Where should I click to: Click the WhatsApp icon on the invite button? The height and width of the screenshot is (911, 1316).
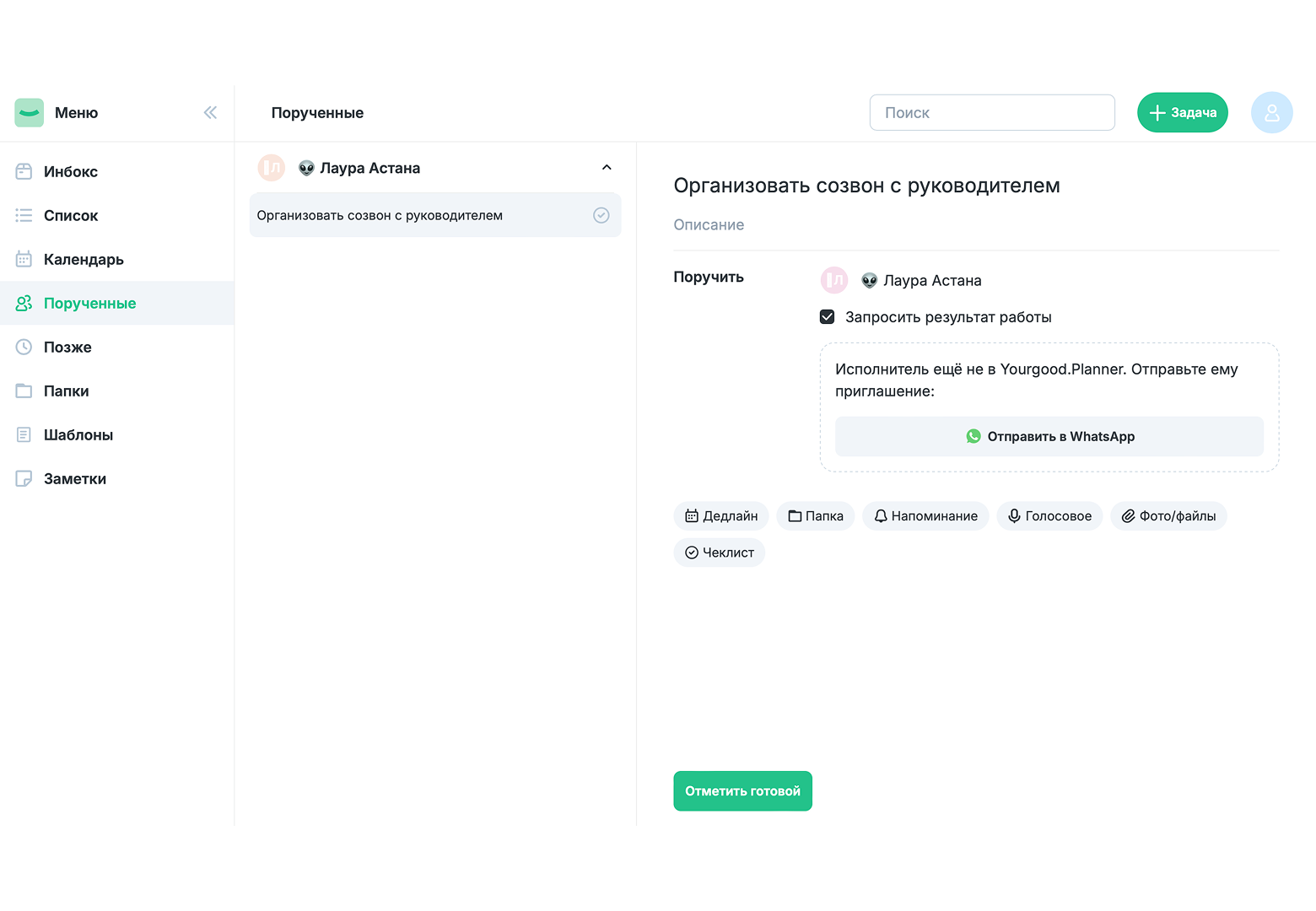(973, 436)
